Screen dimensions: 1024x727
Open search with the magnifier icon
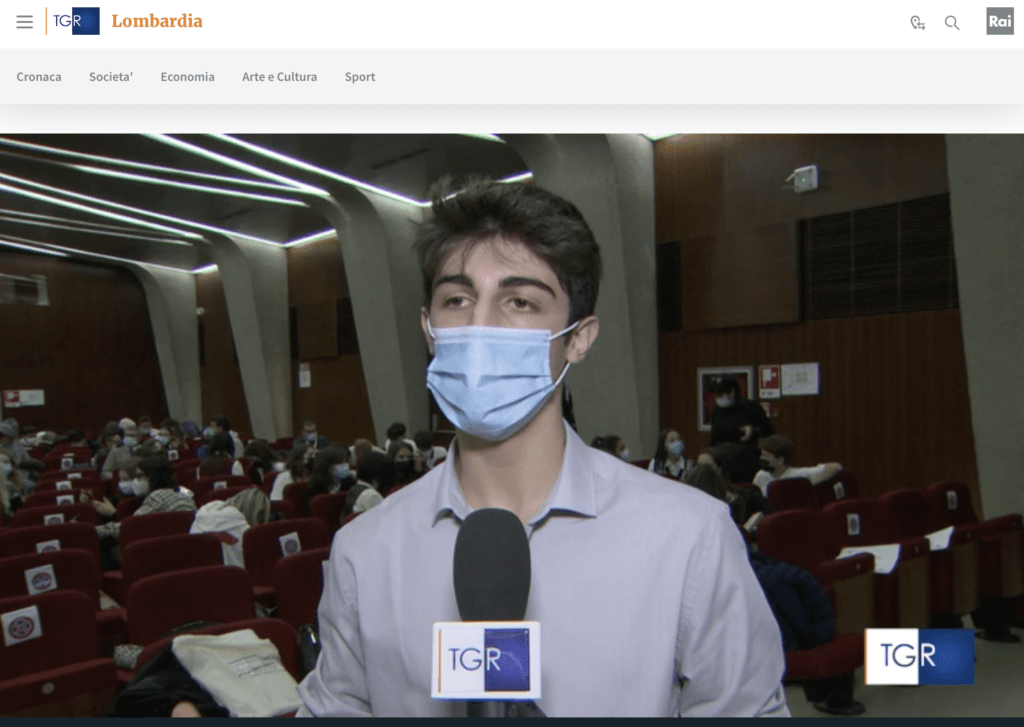pos(952,23)
